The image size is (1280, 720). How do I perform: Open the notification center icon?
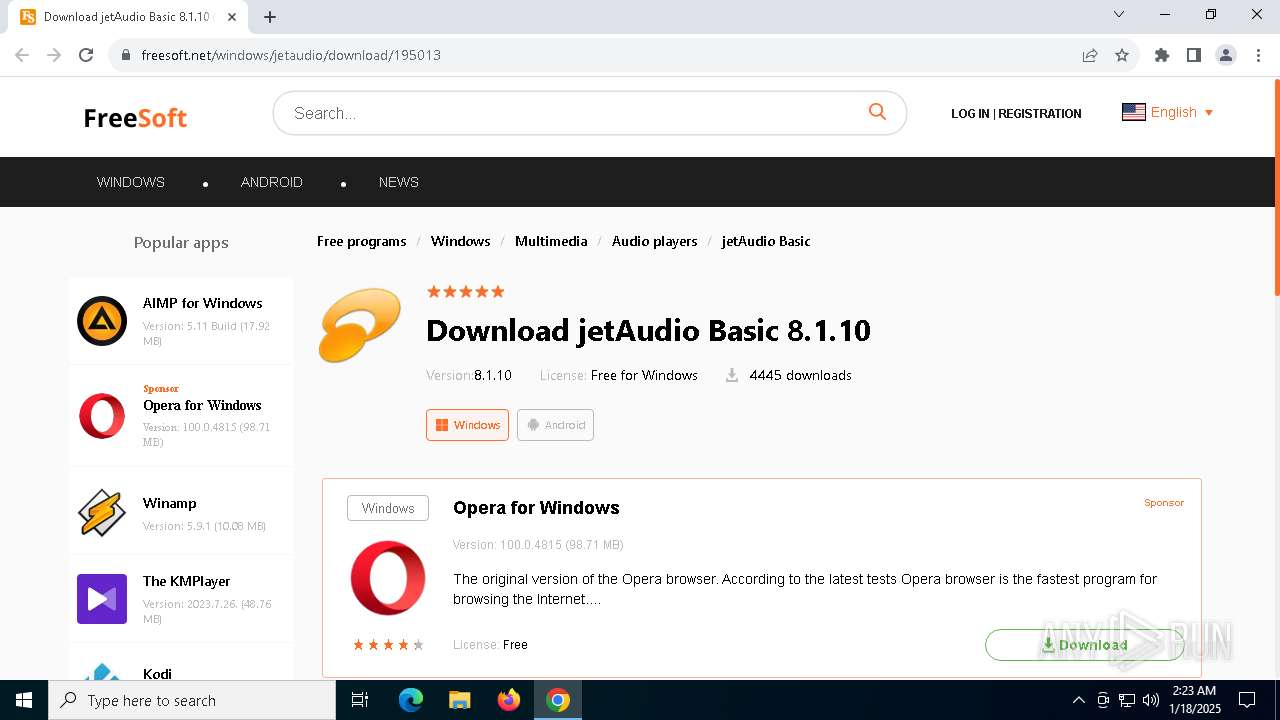pos(1247,700)
